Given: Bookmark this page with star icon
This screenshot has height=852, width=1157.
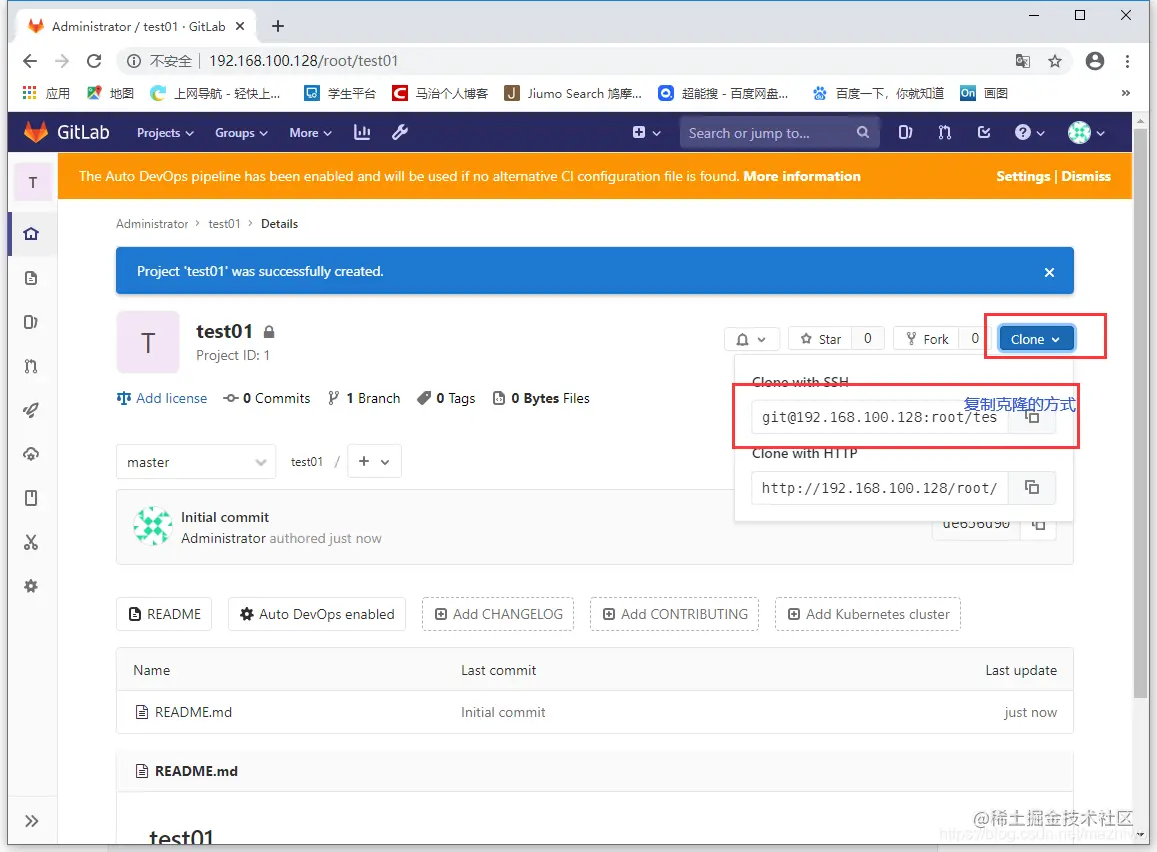Looking at the screenshot, I should coord(1055,61).
